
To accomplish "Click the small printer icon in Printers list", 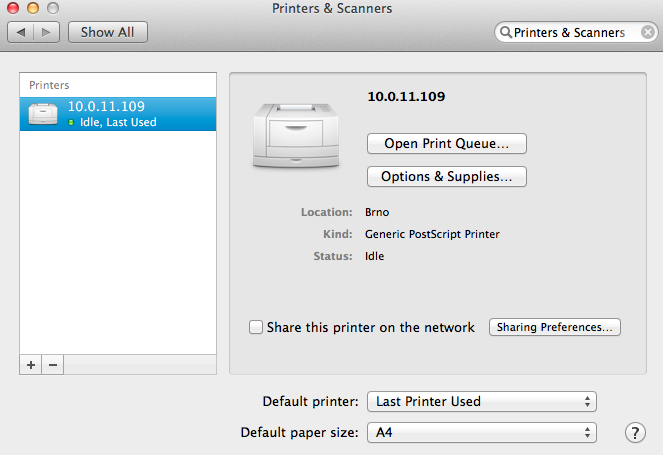I will tap(44, 114).
